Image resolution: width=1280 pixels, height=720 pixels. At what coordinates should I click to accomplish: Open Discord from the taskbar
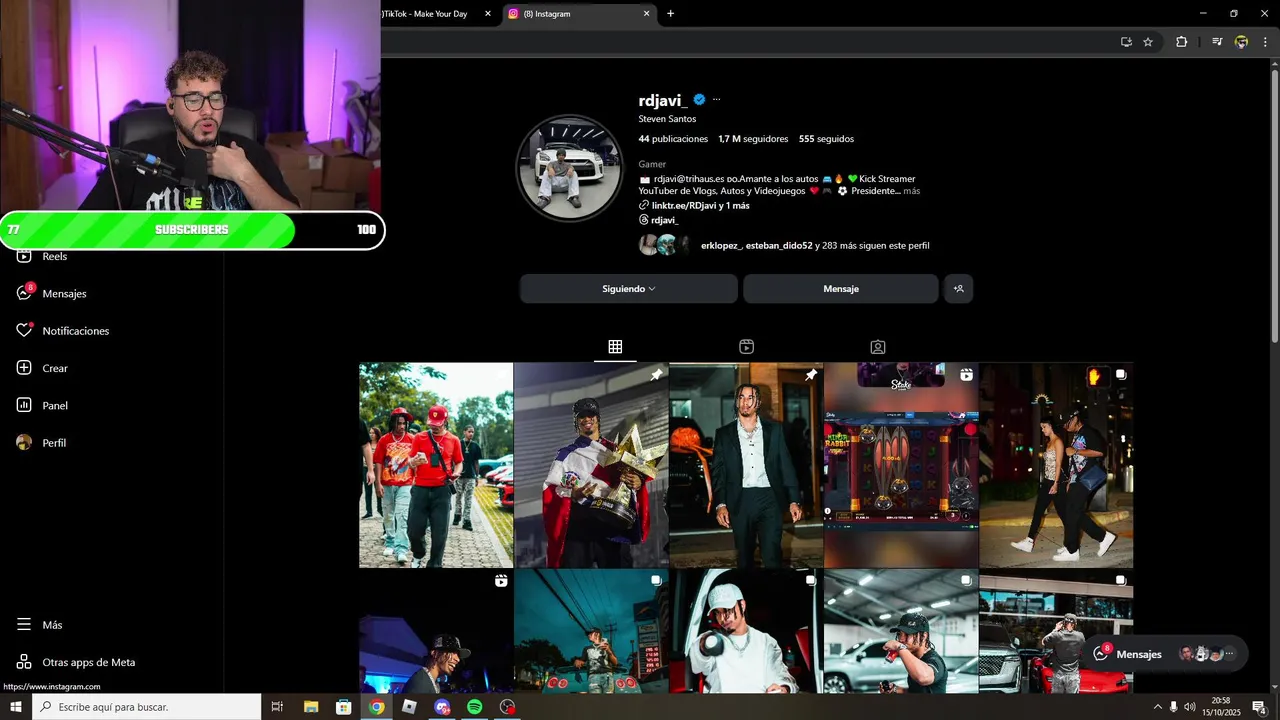pyautogui.click(x=442, y=707)
